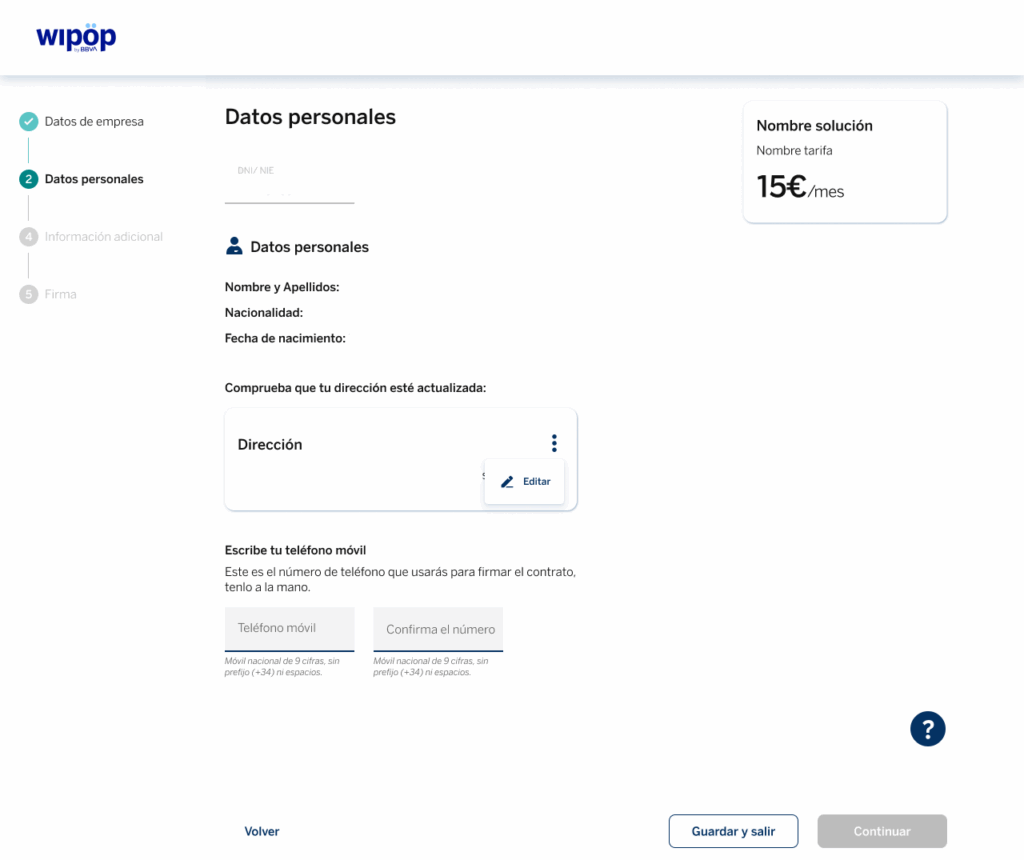Click the Wipop by BBVA logo
The image size is (1024, 860).
(76, 37)
